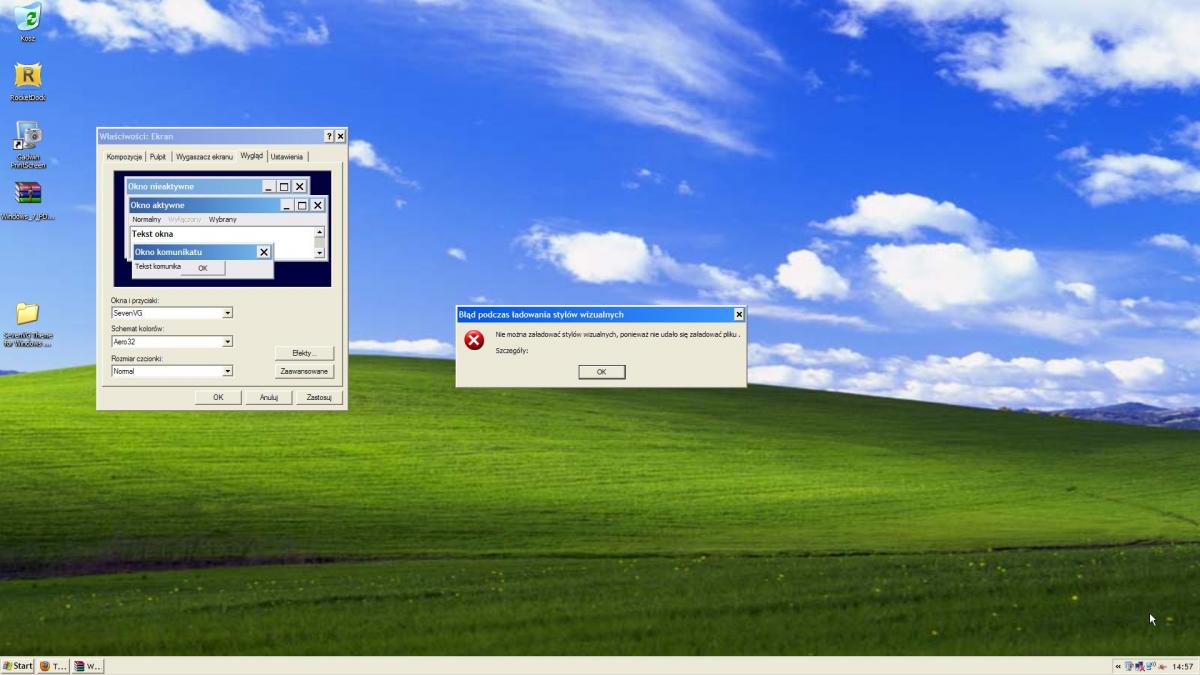Viewport: 1200px width, 675px height.
Task: Click the error text about visual styles
Action: coord(618,334)
